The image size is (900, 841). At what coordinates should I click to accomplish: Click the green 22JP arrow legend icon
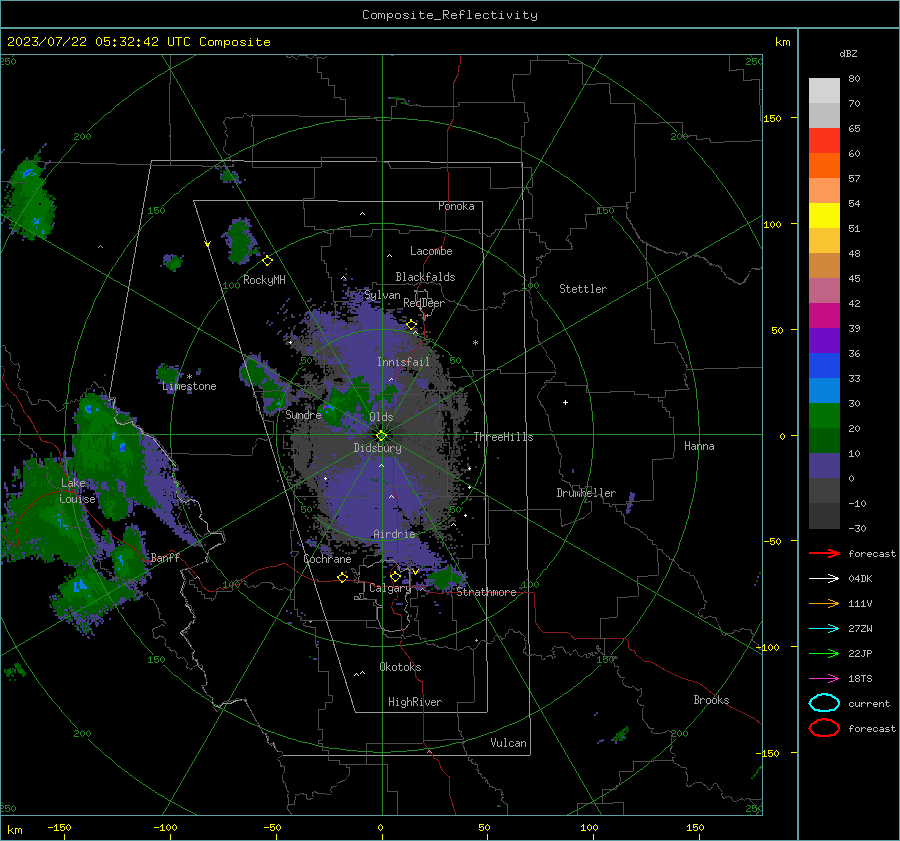click(x=824, y=653)
